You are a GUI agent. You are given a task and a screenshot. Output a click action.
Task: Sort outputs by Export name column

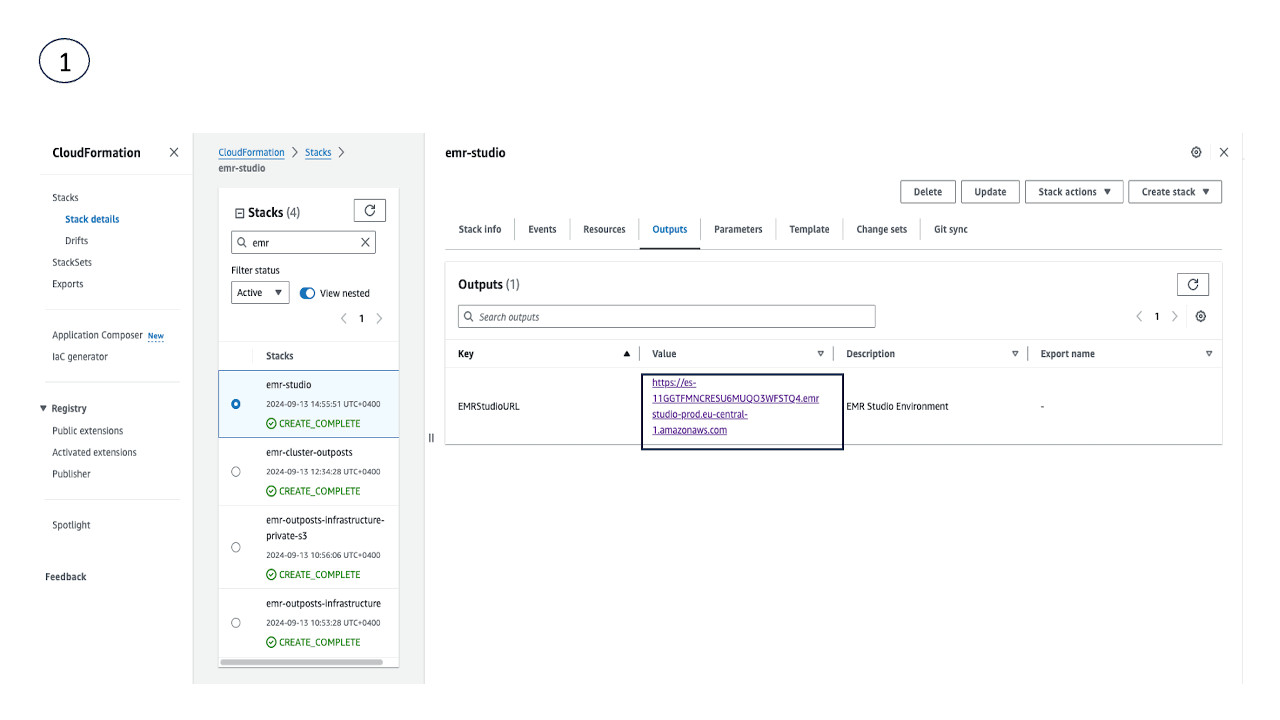[x=1209, y=354]
